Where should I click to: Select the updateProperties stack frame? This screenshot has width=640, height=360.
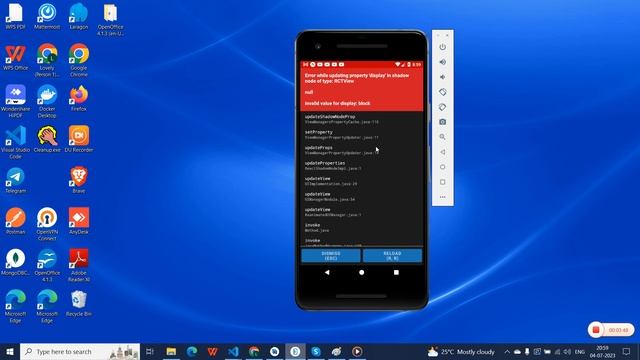coord(362,166)
